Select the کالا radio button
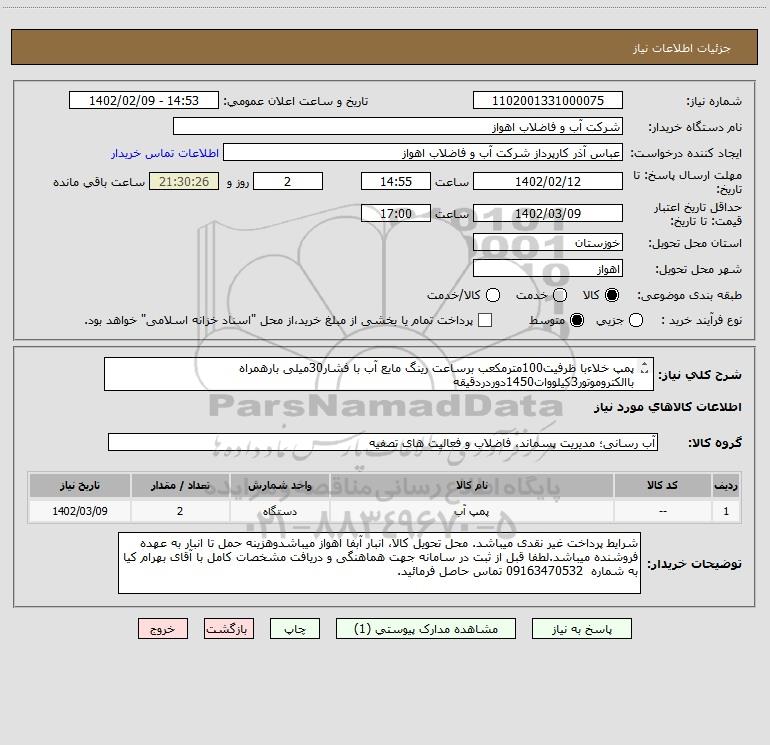 612,295
